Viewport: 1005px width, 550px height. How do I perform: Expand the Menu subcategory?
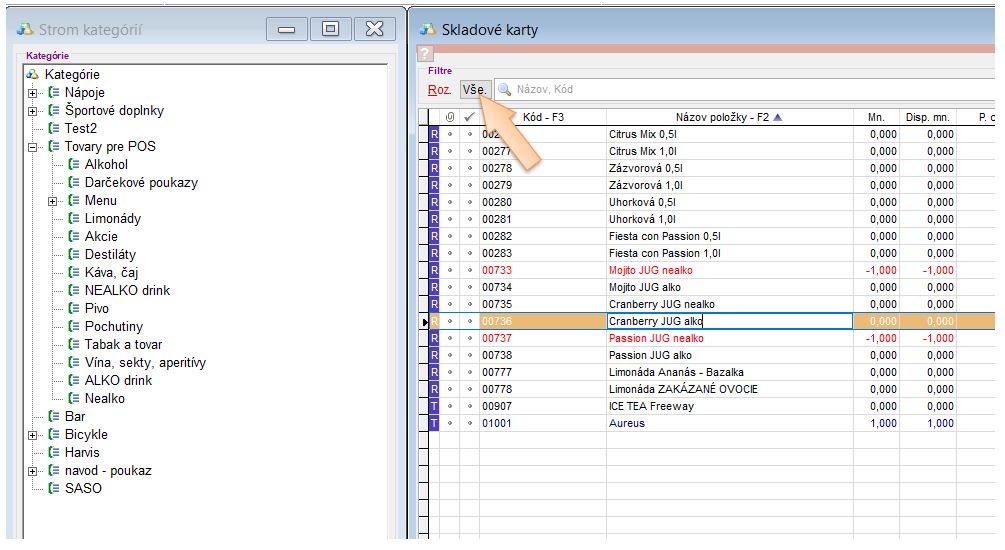pos(53,200)
